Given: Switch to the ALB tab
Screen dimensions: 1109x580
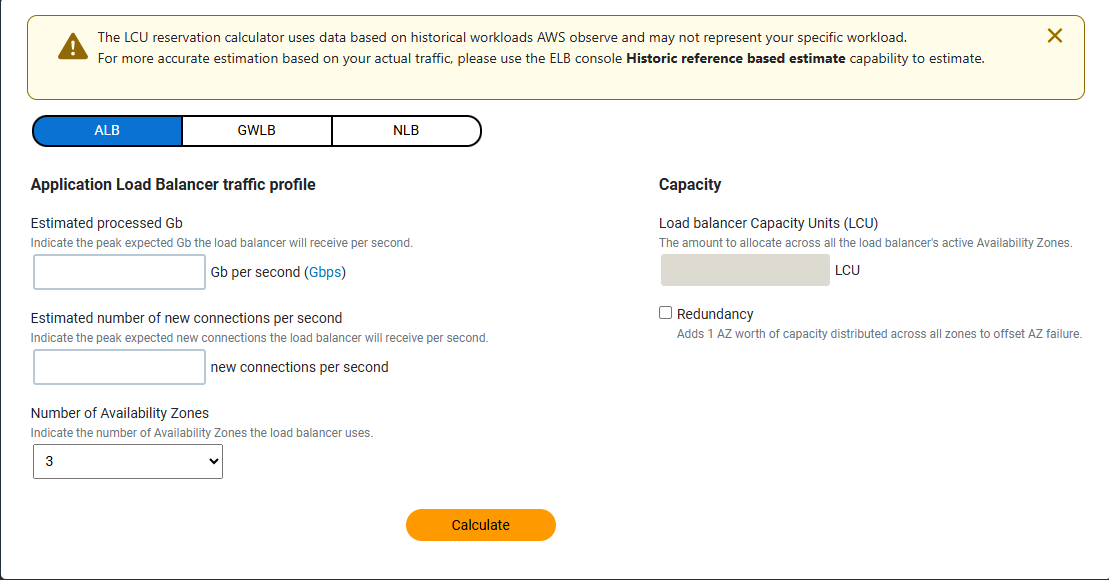Looking at the screenshot, I should pos(107,131).
